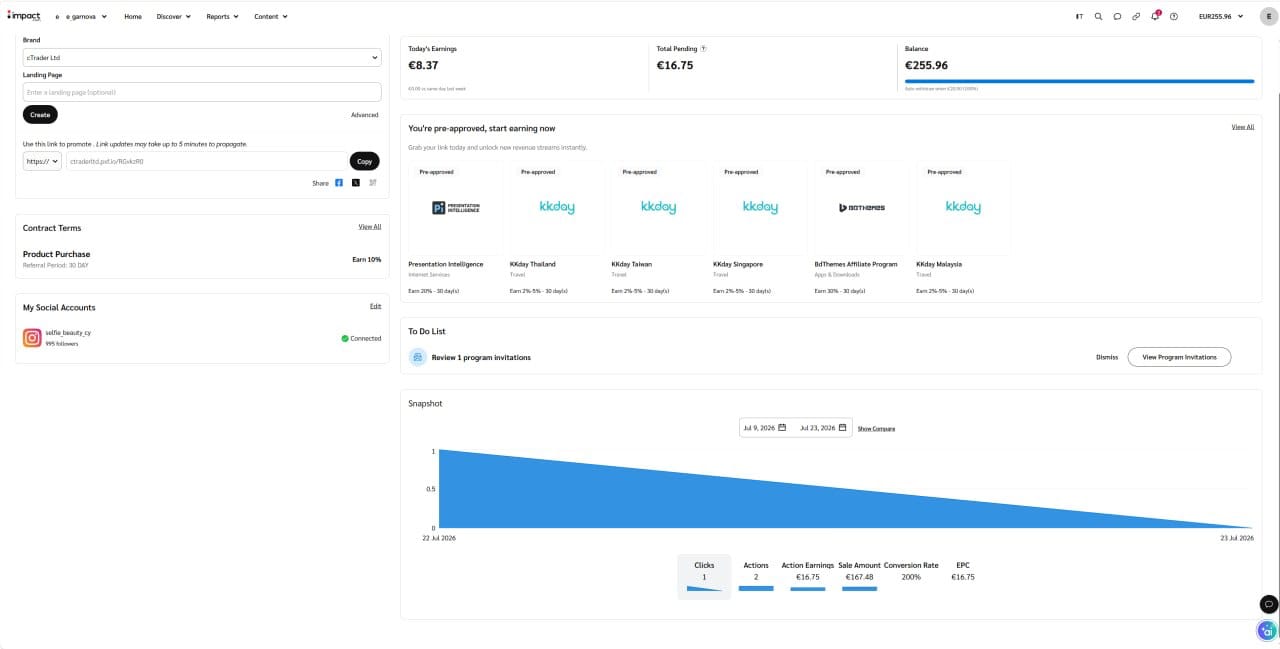
Task: Open the help question mark icon
Action: [x=1174, y=16]
